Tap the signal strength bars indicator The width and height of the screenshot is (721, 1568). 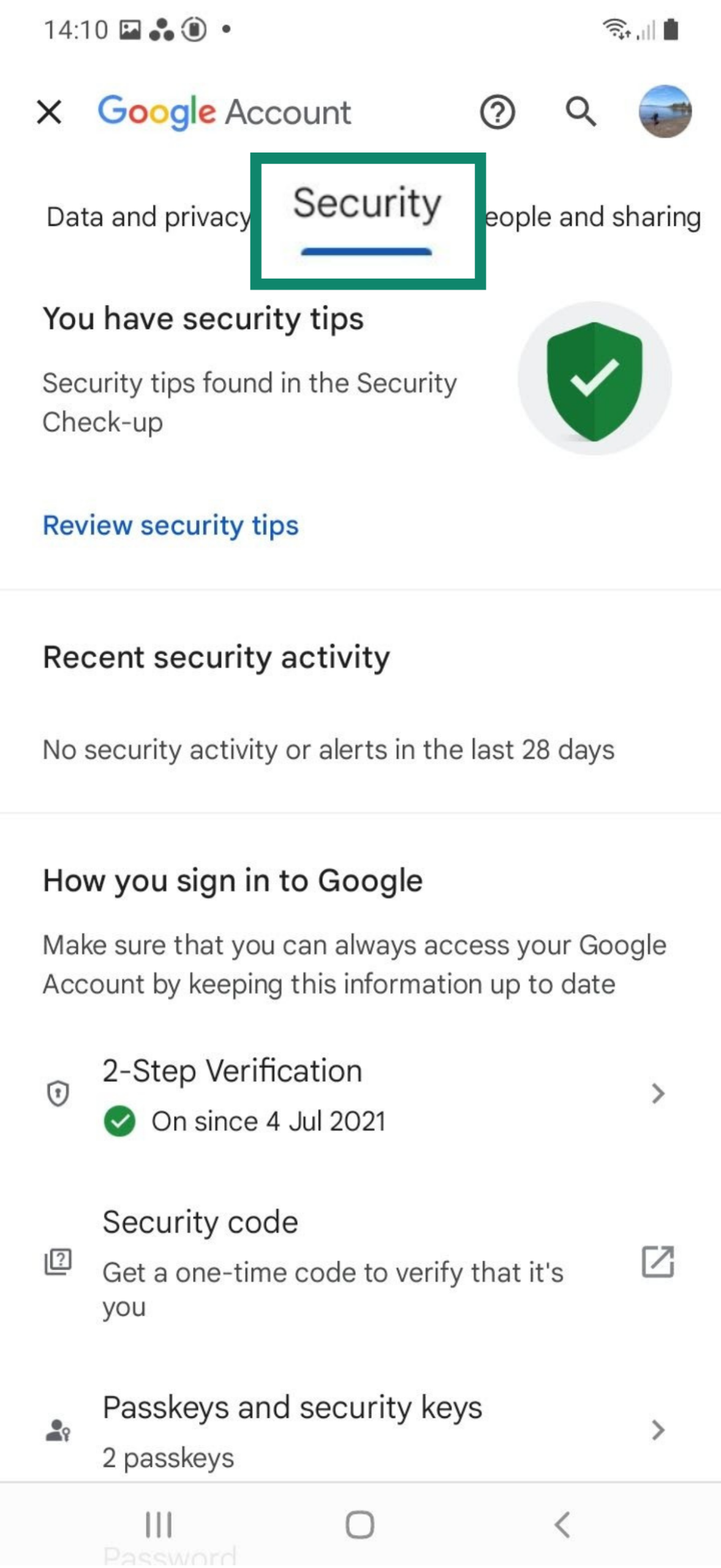(x=646, y=31)
